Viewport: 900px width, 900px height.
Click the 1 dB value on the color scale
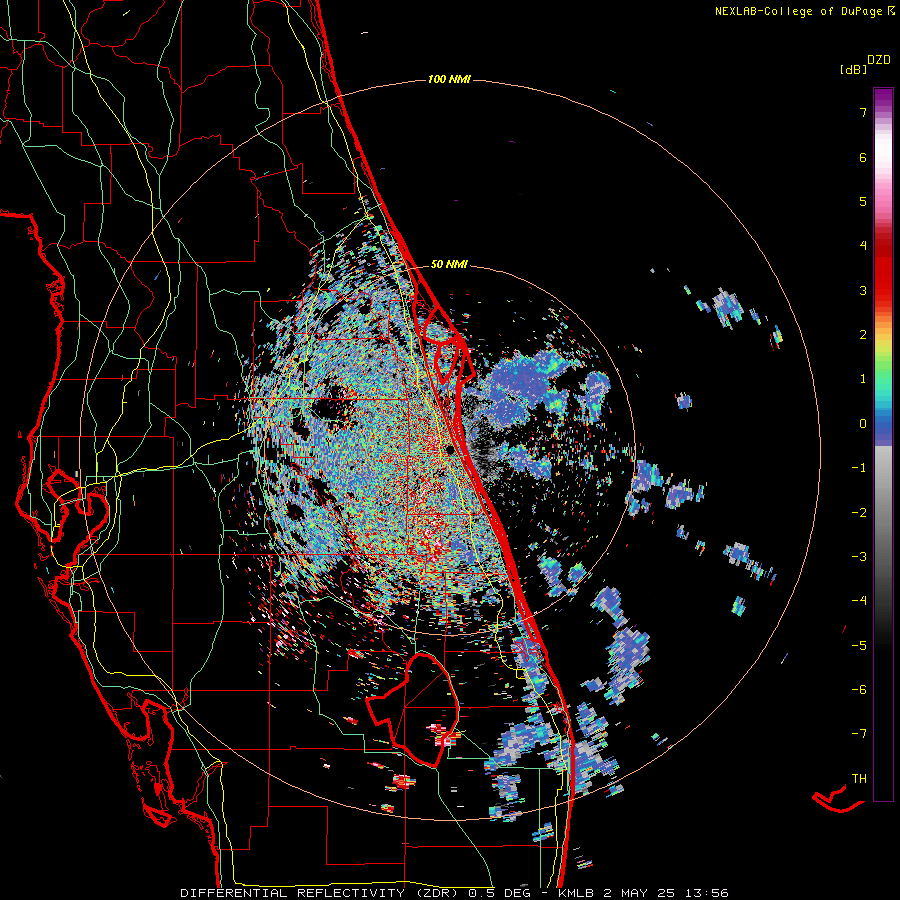point(863,379)
